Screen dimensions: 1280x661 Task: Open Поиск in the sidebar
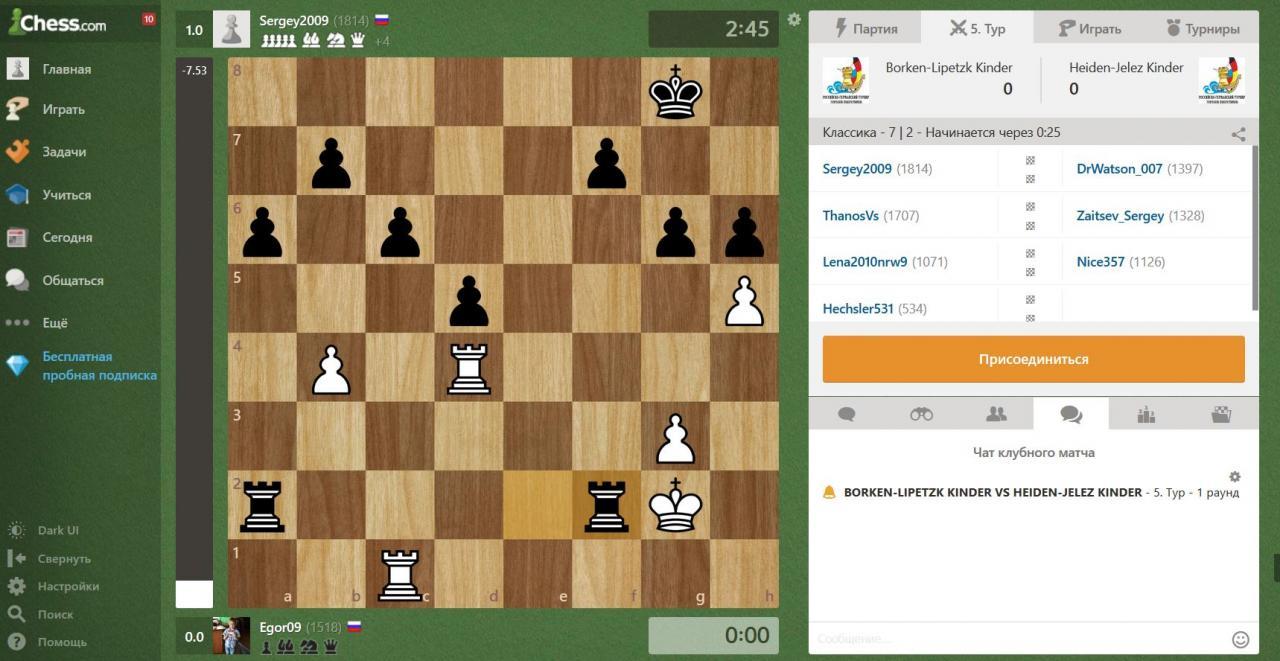tap(55, 614)
